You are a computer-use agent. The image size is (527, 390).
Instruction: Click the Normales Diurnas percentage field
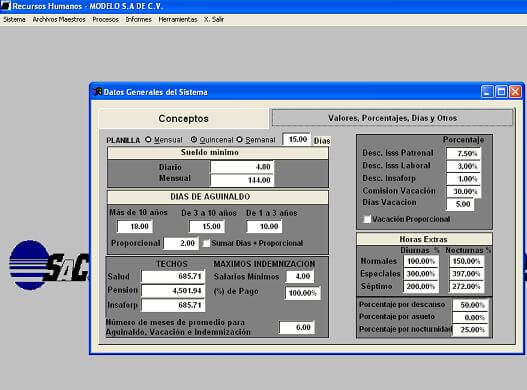pyautogui.click(x=421, y=261)
